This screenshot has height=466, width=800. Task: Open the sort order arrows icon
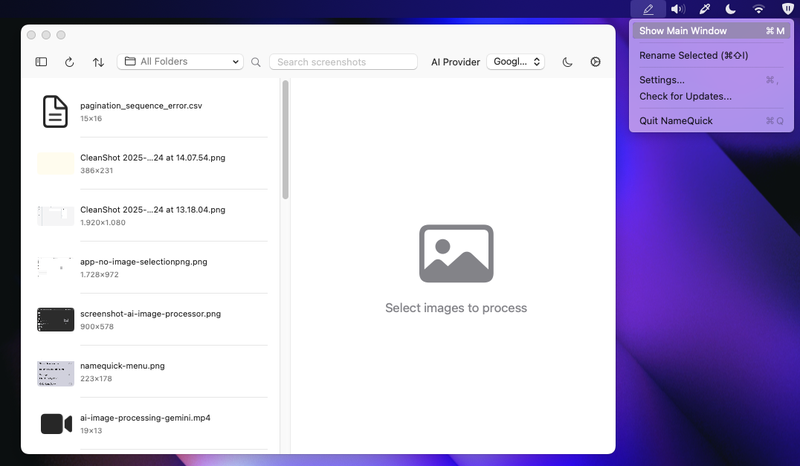(98, 62)
